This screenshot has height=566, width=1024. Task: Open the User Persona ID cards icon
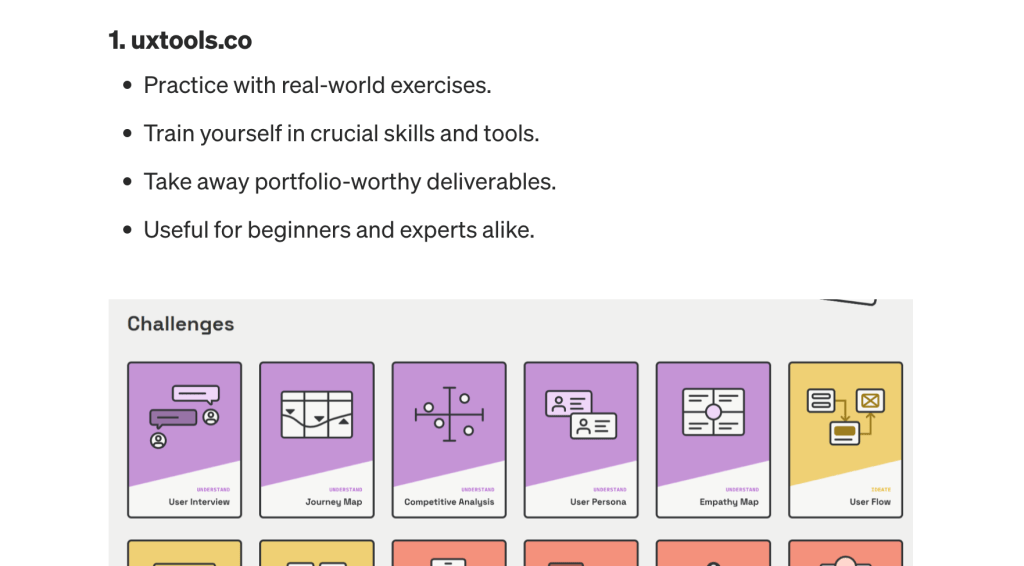click(x=581, y=415)
